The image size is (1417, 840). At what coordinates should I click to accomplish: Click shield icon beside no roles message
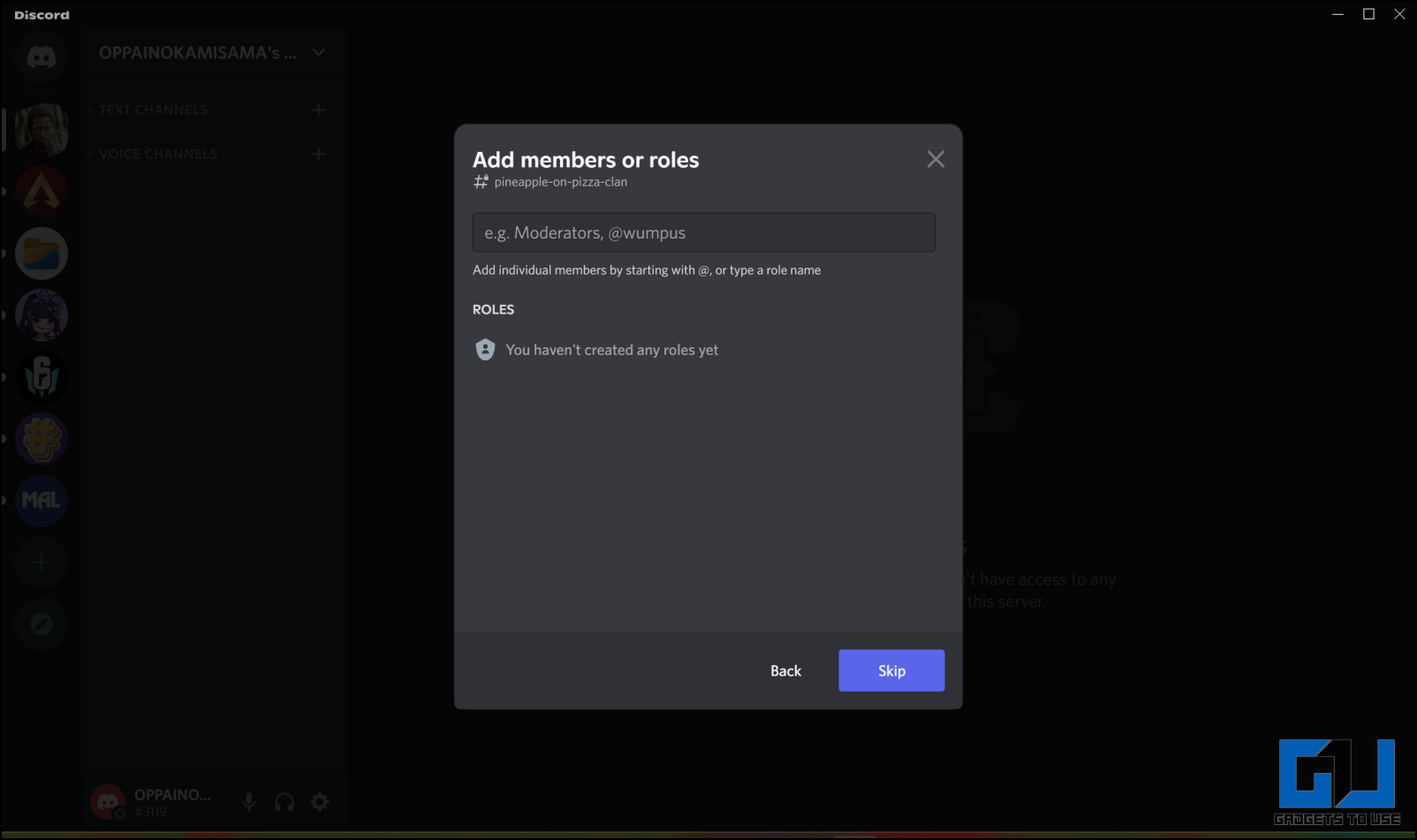coord(485,350)
